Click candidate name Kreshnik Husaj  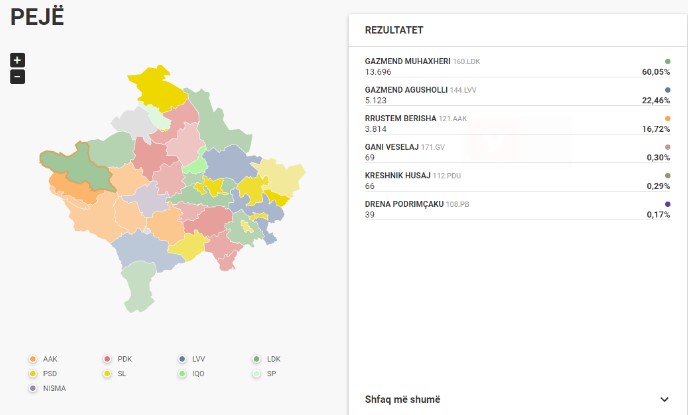398,175
